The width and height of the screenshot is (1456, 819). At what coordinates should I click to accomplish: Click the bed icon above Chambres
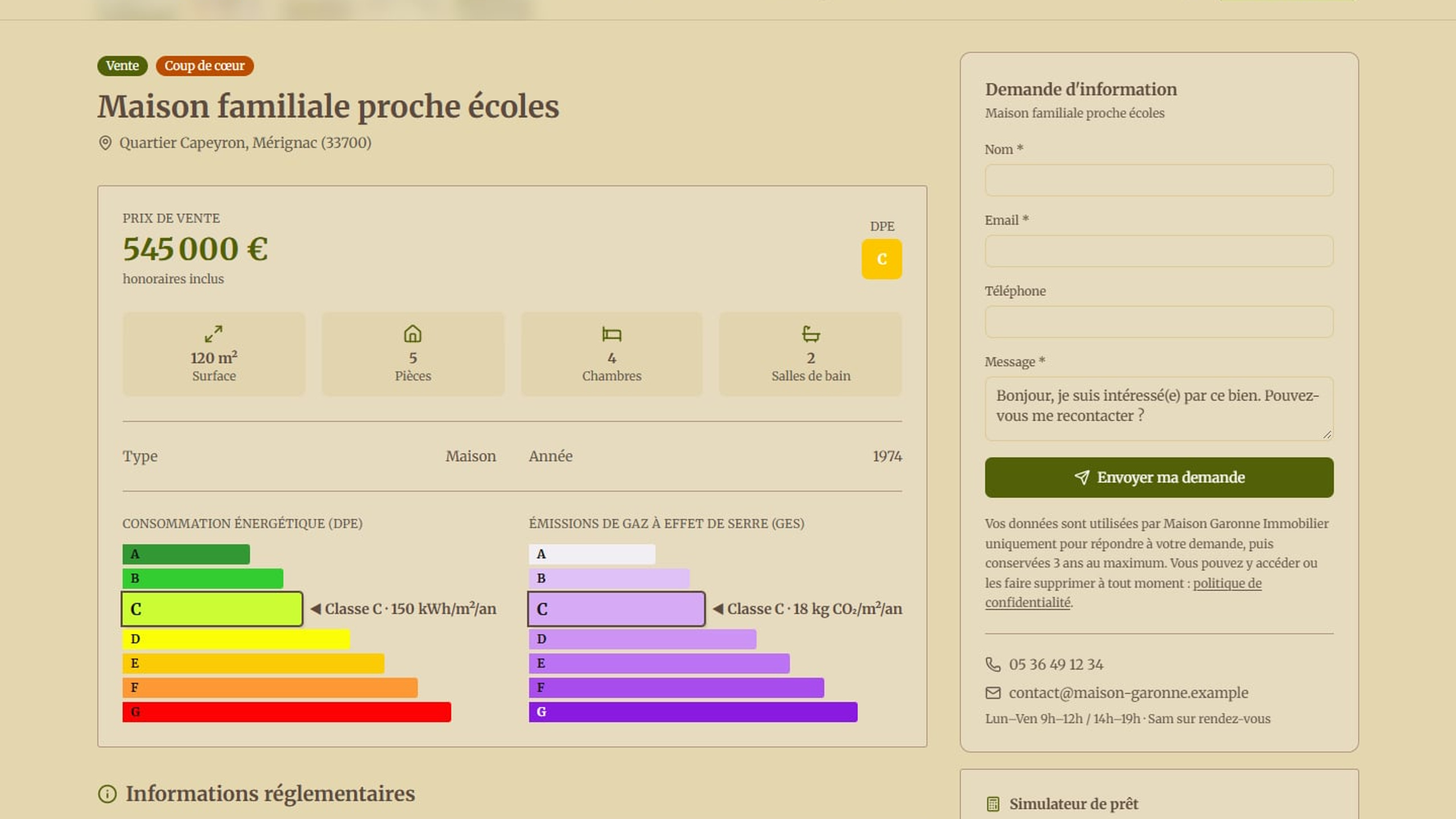[612, 334]
